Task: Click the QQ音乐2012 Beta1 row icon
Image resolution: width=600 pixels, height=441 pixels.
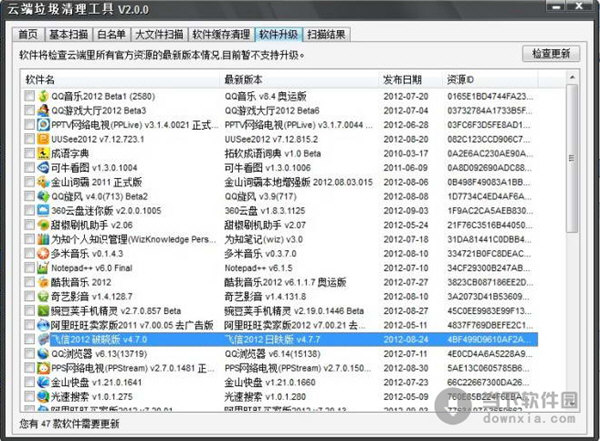Action: pos(43,96)
